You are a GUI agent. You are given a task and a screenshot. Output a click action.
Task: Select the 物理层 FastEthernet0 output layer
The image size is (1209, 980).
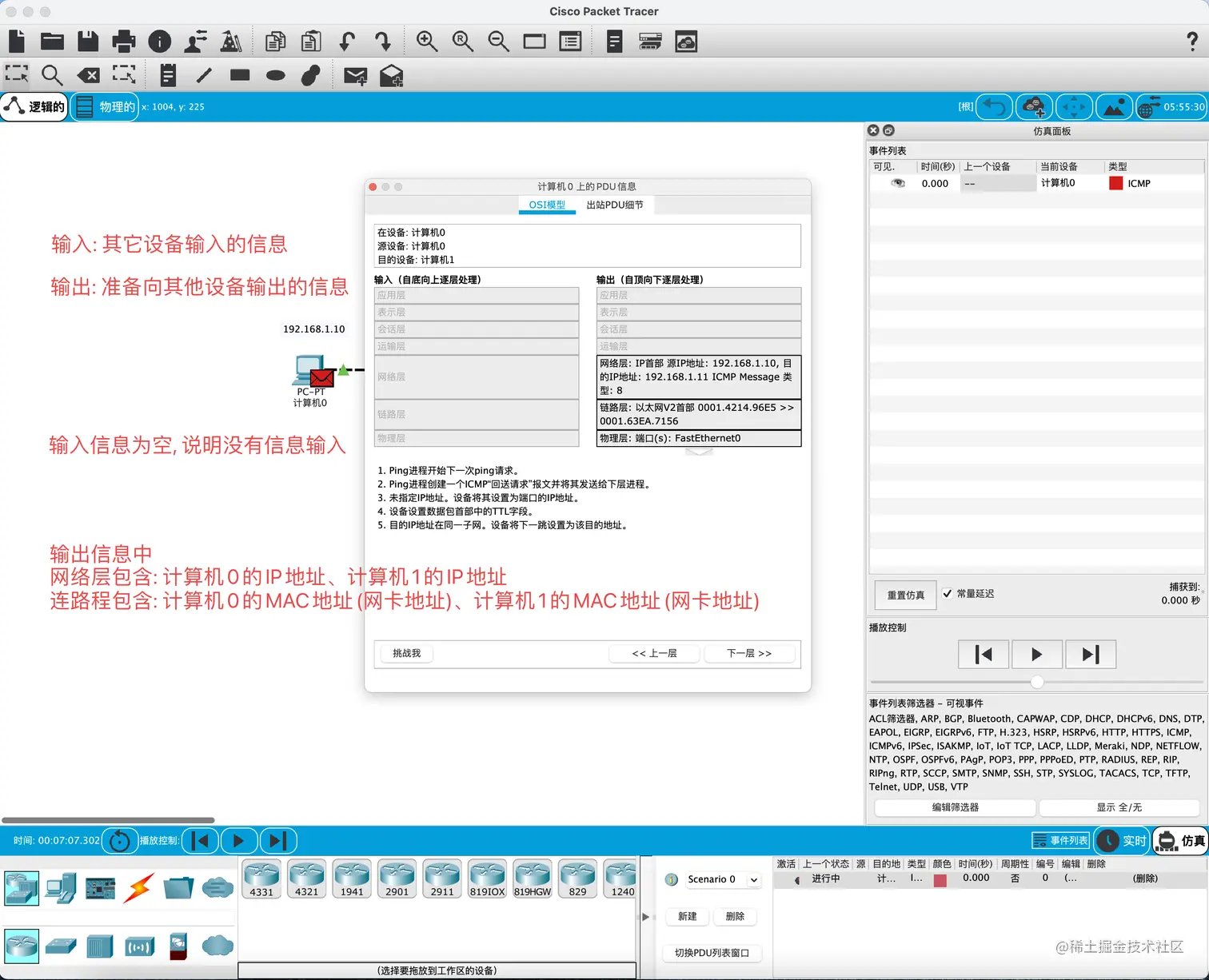point(698,438)
